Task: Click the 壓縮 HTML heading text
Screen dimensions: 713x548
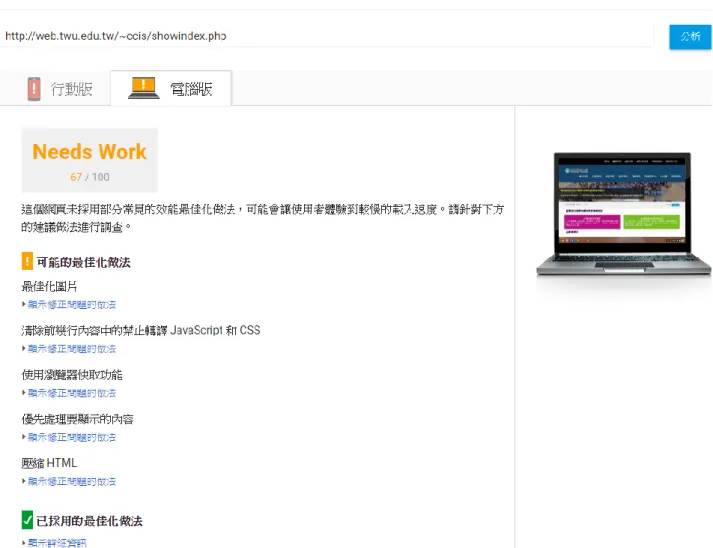Action: tap(49, 463)
